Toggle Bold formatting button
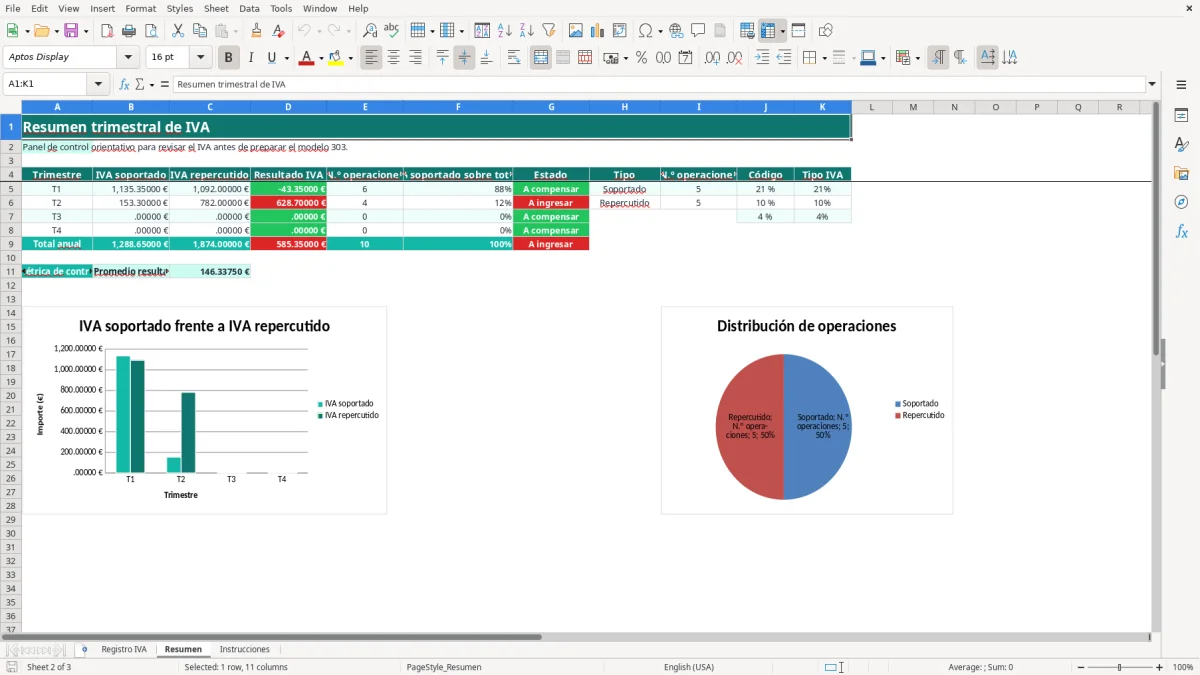The image size is (1200, 675). [229, 58]
